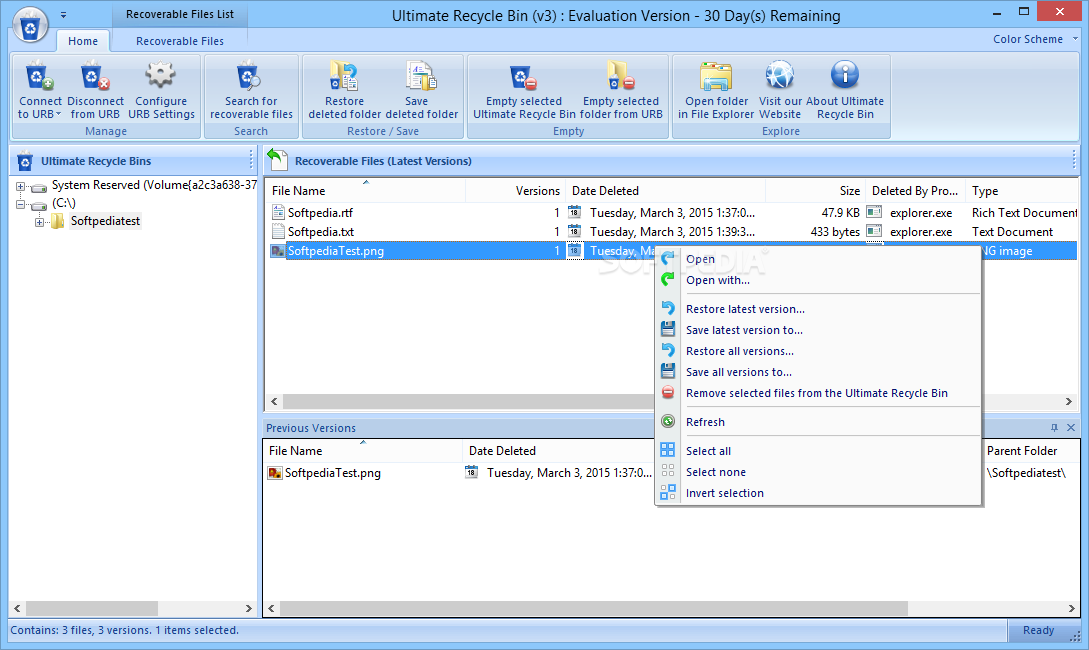Click the pin icon on Previous Versions panel
Viewport: 1089px width, 650px height.
[1054, 428]
